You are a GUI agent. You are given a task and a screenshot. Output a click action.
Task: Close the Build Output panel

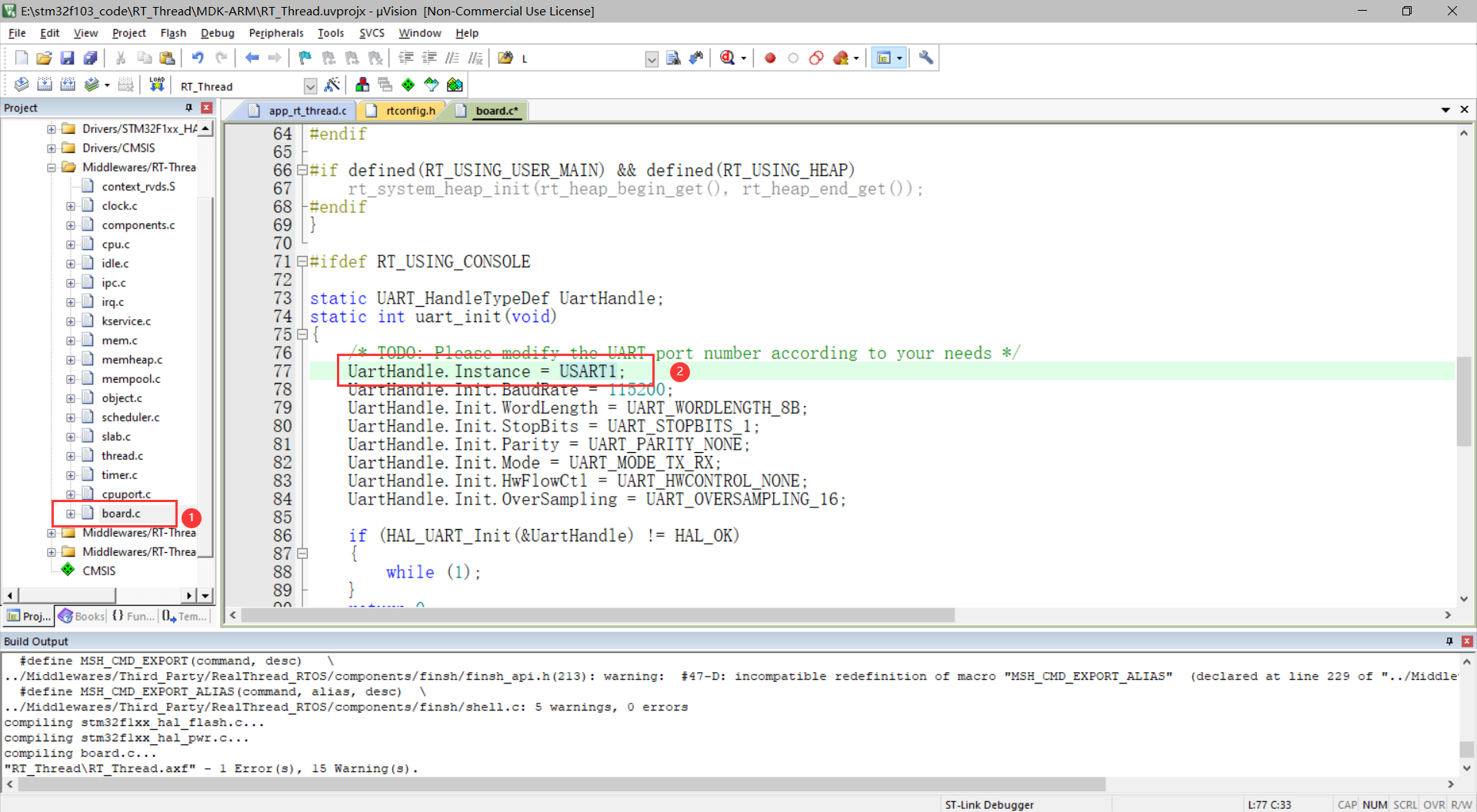click(1467, 641)
